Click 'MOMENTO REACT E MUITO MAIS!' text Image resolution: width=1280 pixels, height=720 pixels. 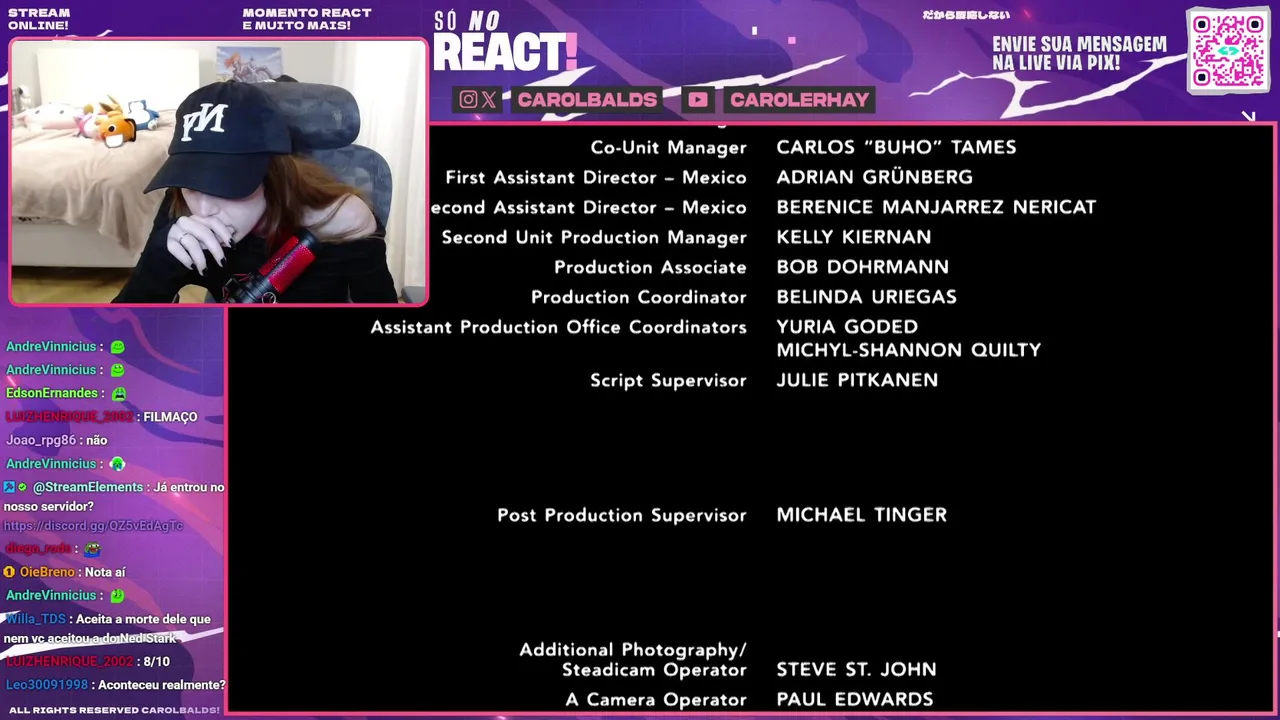pyautogui.click(x=307, y=19)
